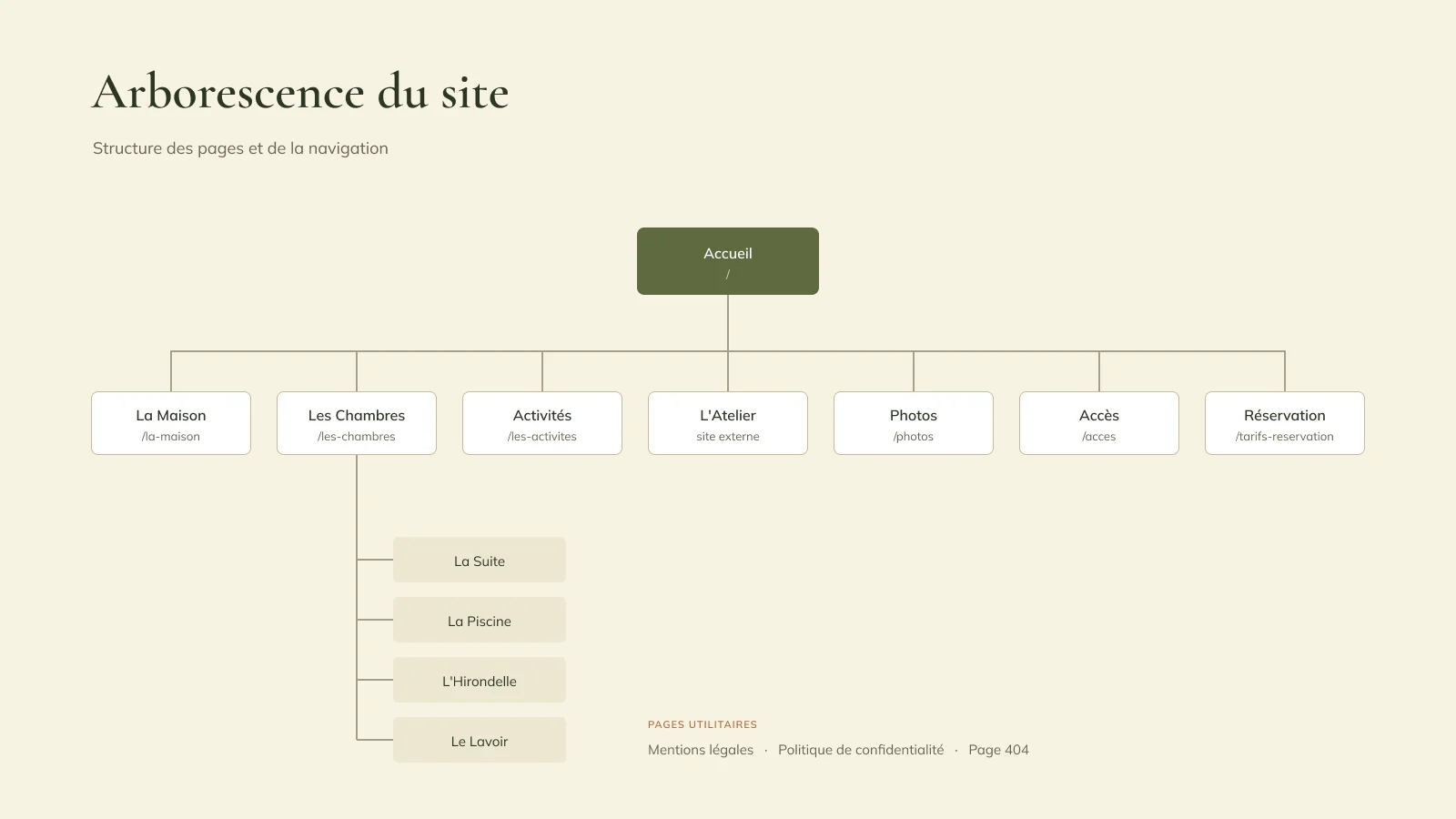Select the Accueil root node
The image size is (1456, 819).
pyautogui.click(x=728, y=261)
